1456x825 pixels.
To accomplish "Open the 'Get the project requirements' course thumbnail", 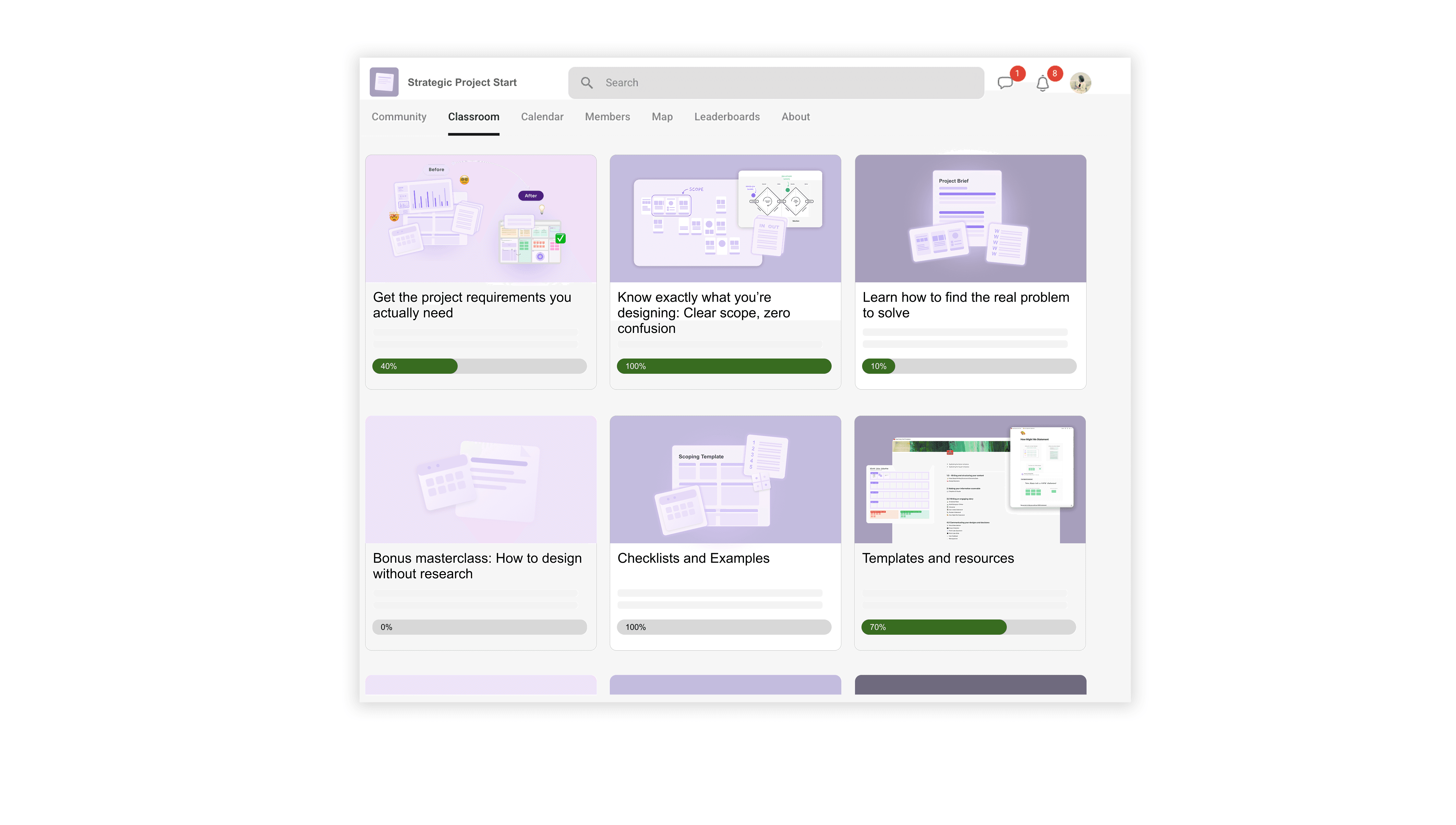I will click(x=481, y=219).
